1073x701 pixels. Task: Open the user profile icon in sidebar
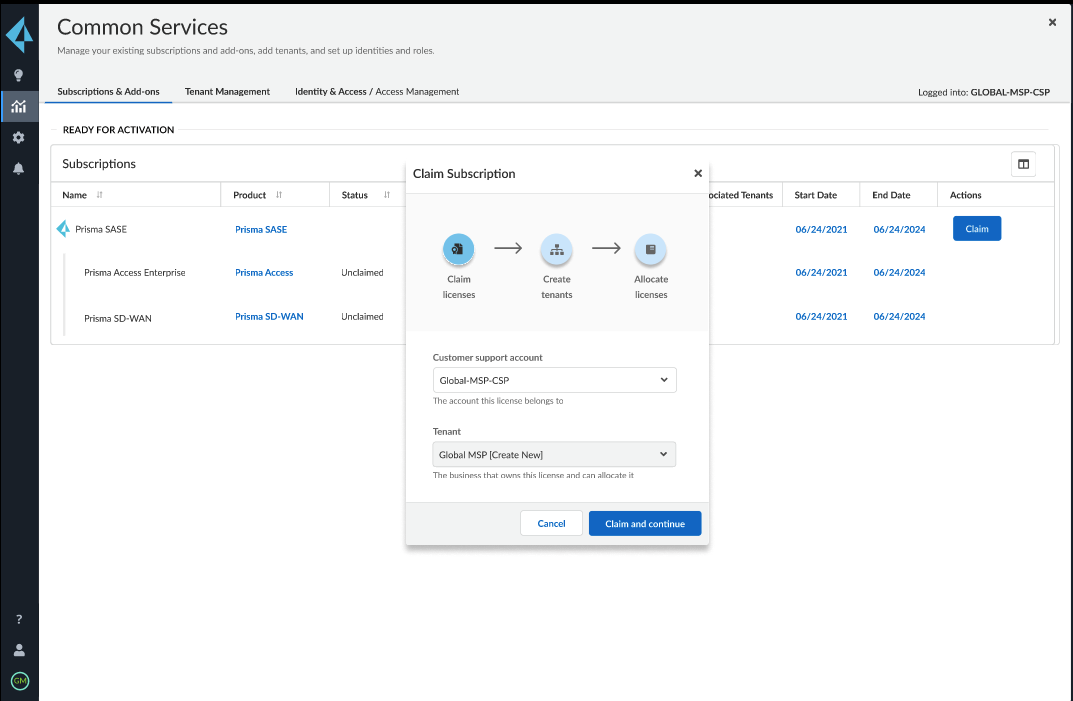pos(19,650)
